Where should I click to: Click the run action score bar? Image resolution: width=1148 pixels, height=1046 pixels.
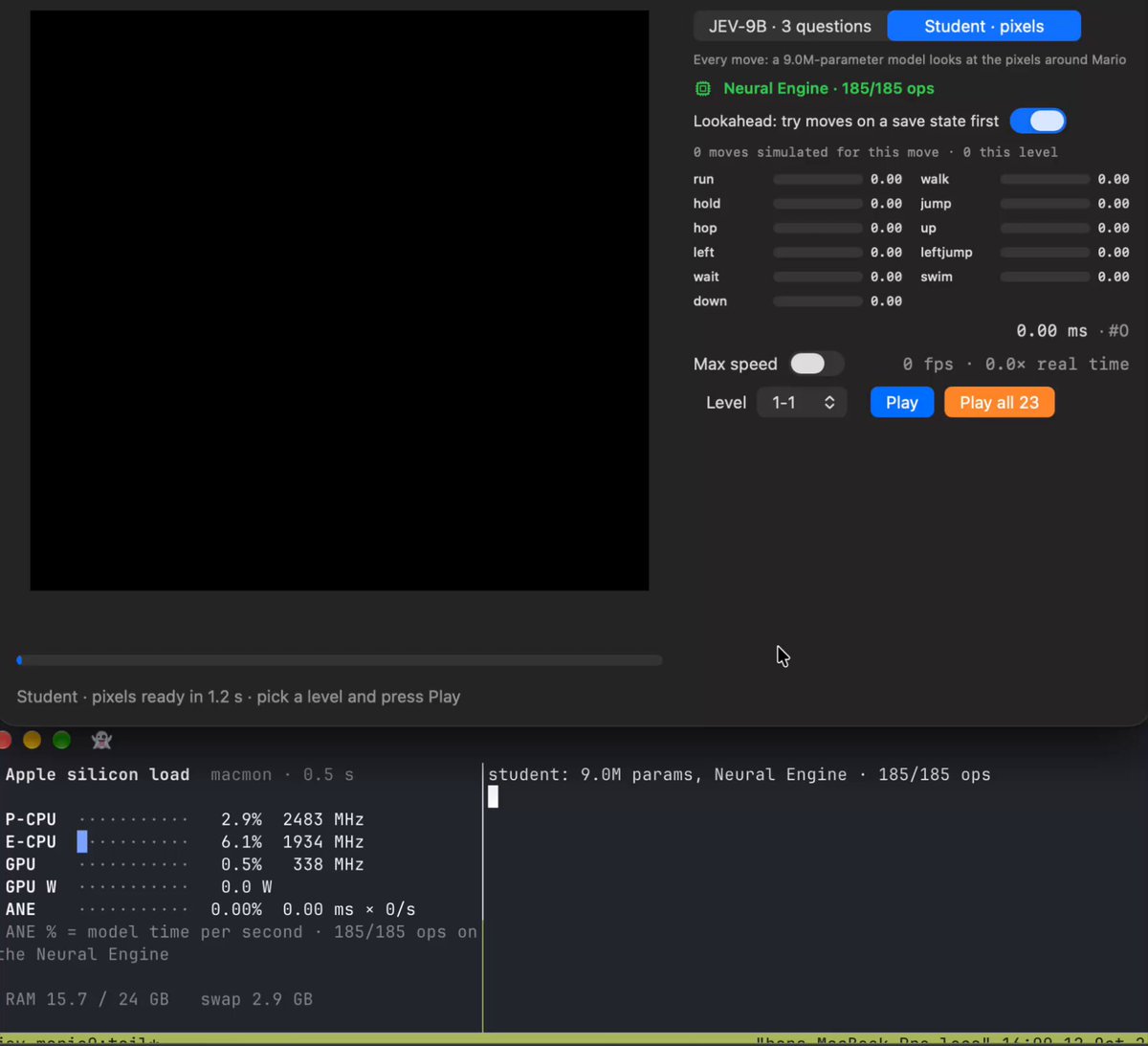[x=818, y=179]
